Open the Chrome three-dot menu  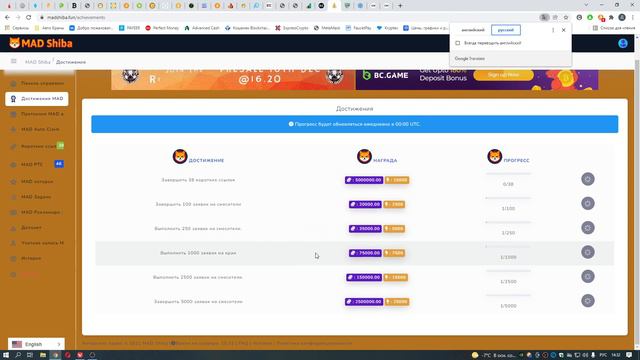(x=633, y=18)
